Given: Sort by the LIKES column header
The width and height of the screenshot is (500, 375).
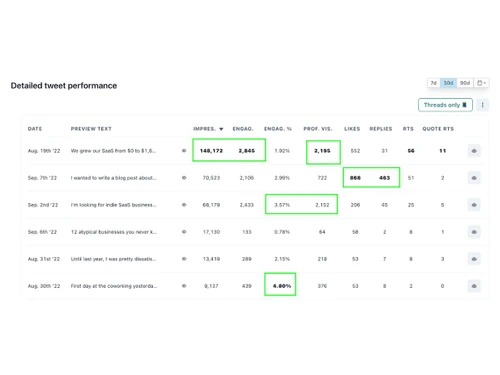Looking at the screenshot, I should click(x=352, y=129).
